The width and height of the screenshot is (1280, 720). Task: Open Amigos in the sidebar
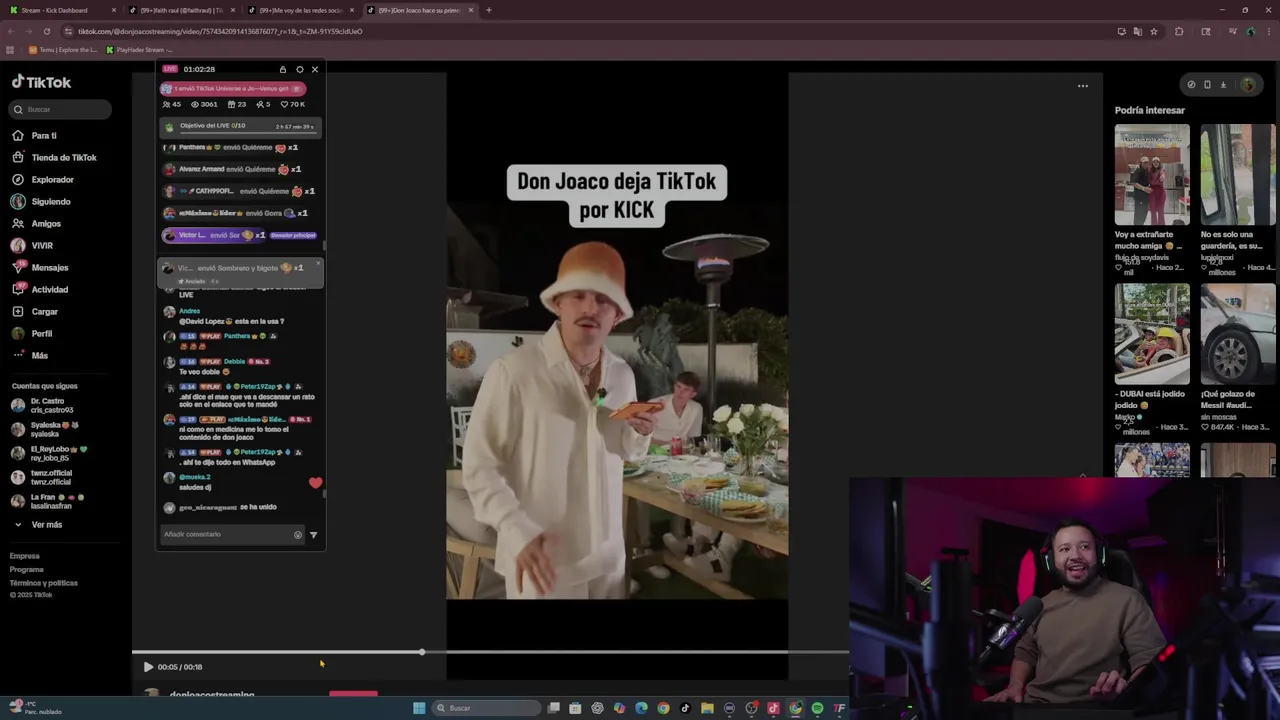coord(36,223)
